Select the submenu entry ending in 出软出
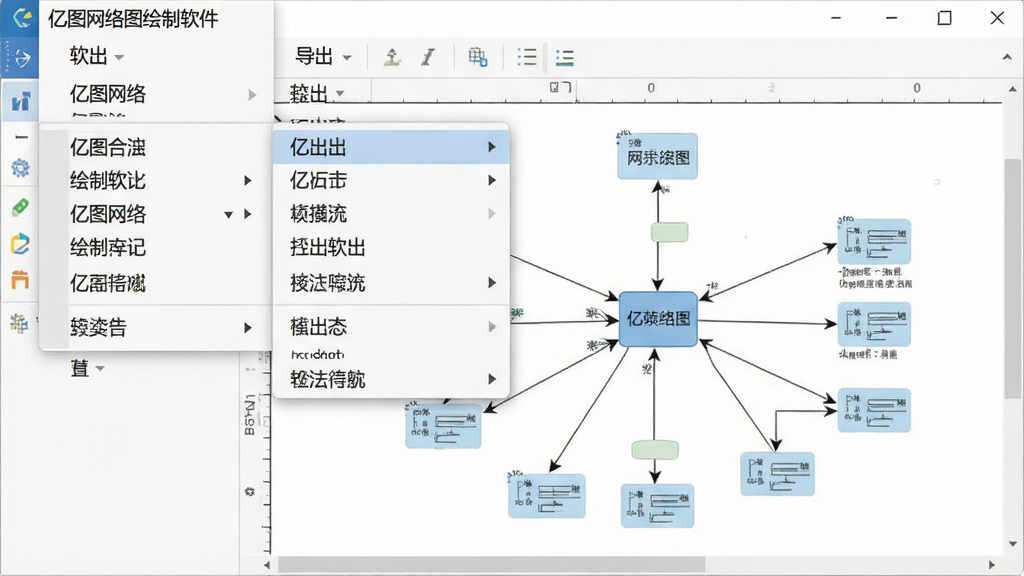This screenshot has width=1024, height=576. coord(392,248)
